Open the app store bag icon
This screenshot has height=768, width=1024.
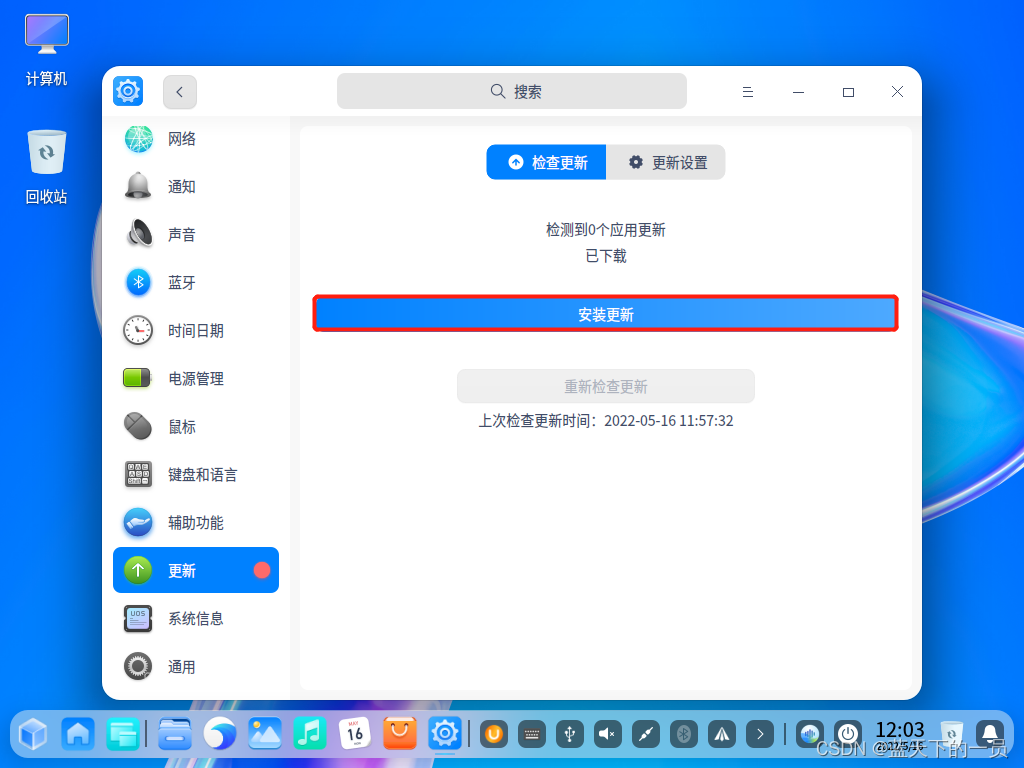coord(400,734)
